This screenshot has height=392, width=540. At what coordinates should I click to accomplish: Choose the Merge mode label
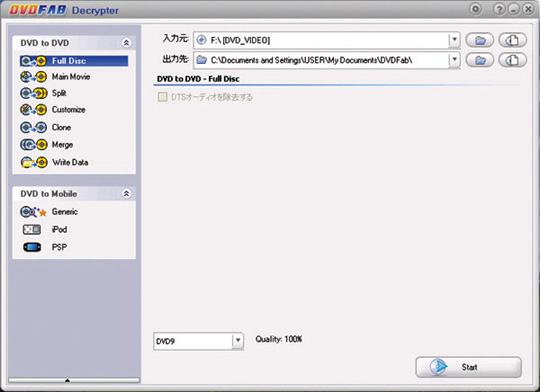point(62,145)
